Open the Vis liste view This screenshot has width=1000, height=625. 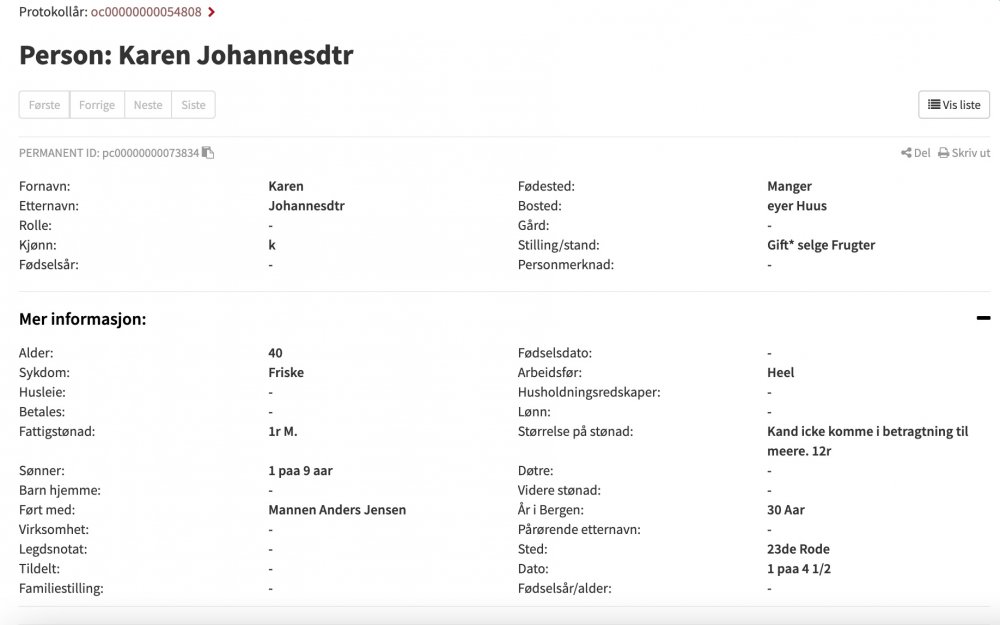point(954,104)
